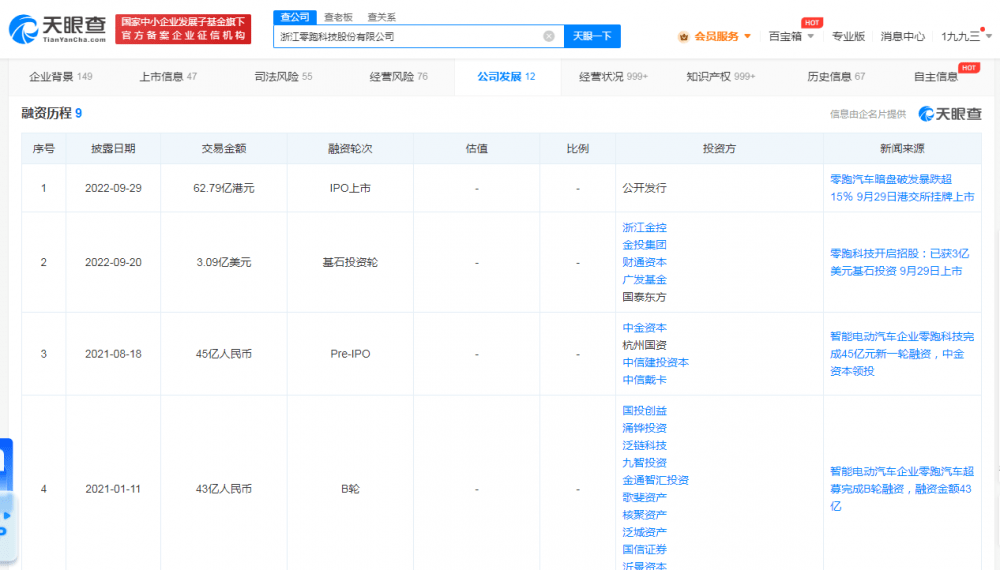The height and width of the screenshot is (570, 1000).
Task: Clear the search box text
Action: click(548, 36)
